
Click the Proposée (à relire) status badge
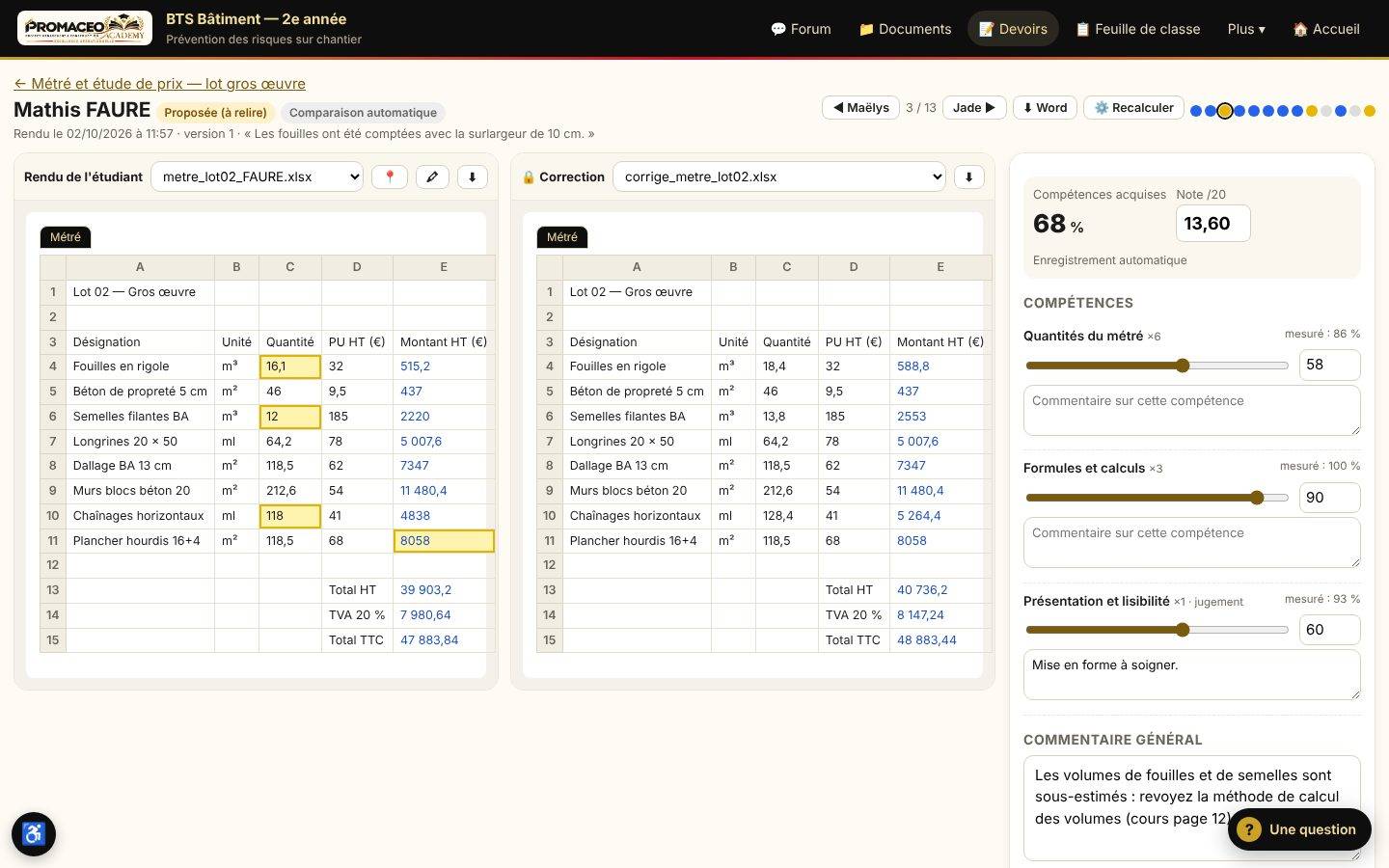coord(215,113)
